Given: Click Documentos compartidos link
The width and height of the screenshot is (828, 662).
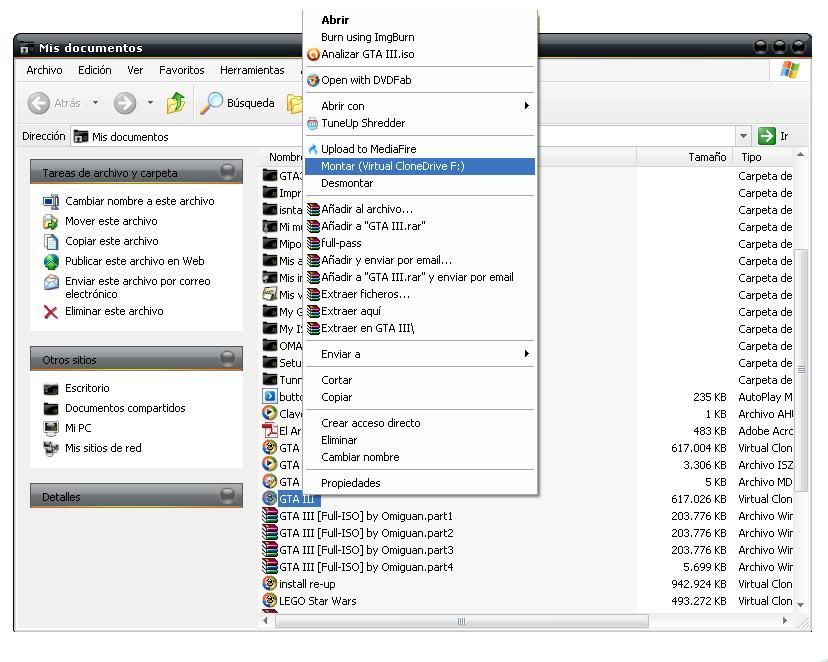Looking at the screenshot, I should click(125, 408).
